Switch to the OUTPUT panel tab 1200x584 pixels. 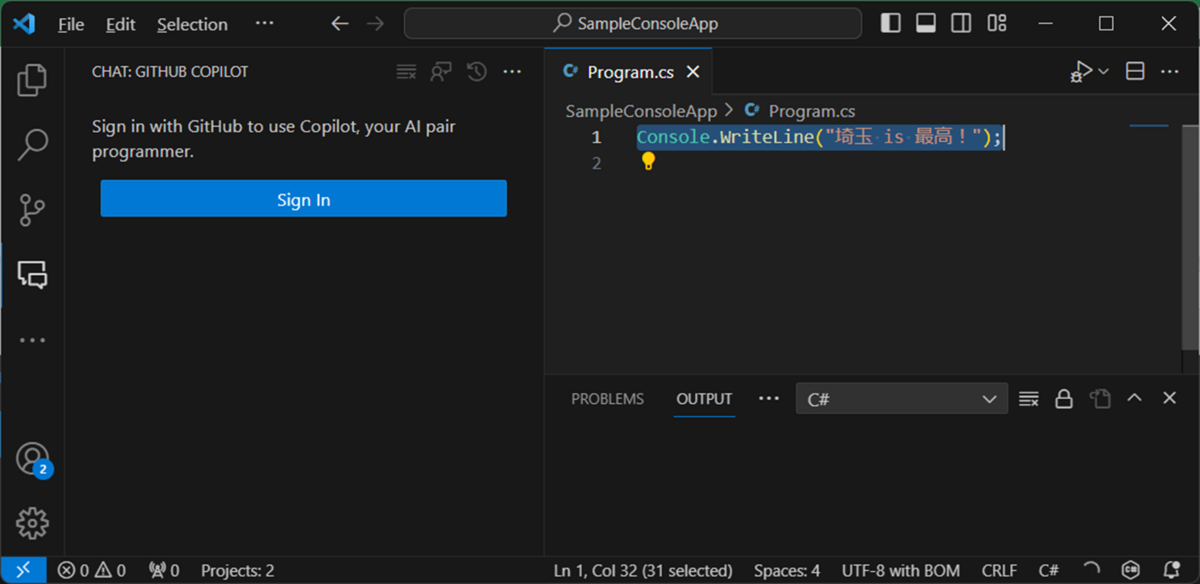704,399
